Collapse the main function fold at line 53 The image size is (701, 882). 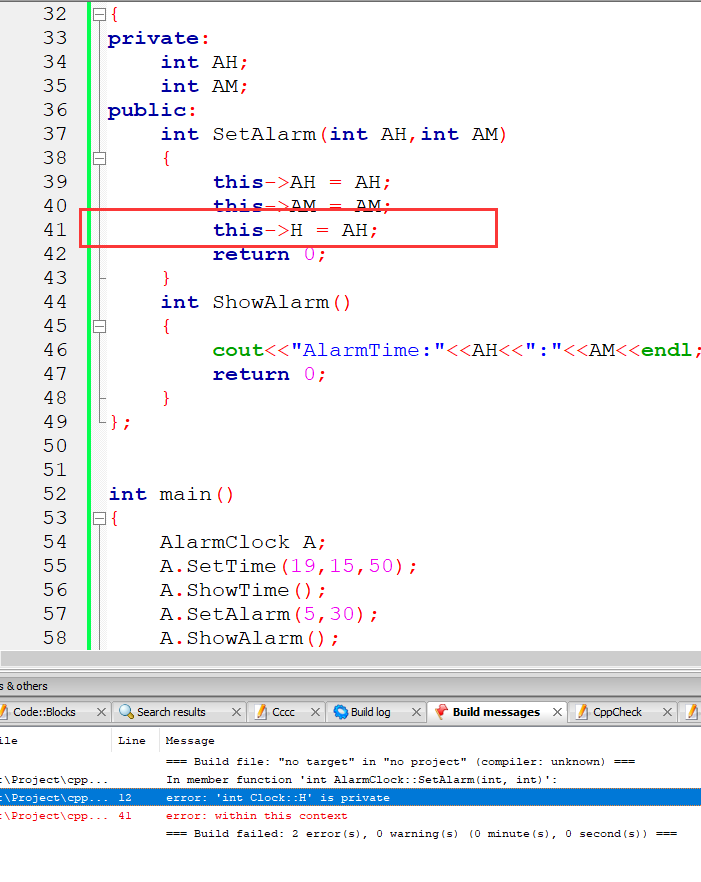pos(98,518)
